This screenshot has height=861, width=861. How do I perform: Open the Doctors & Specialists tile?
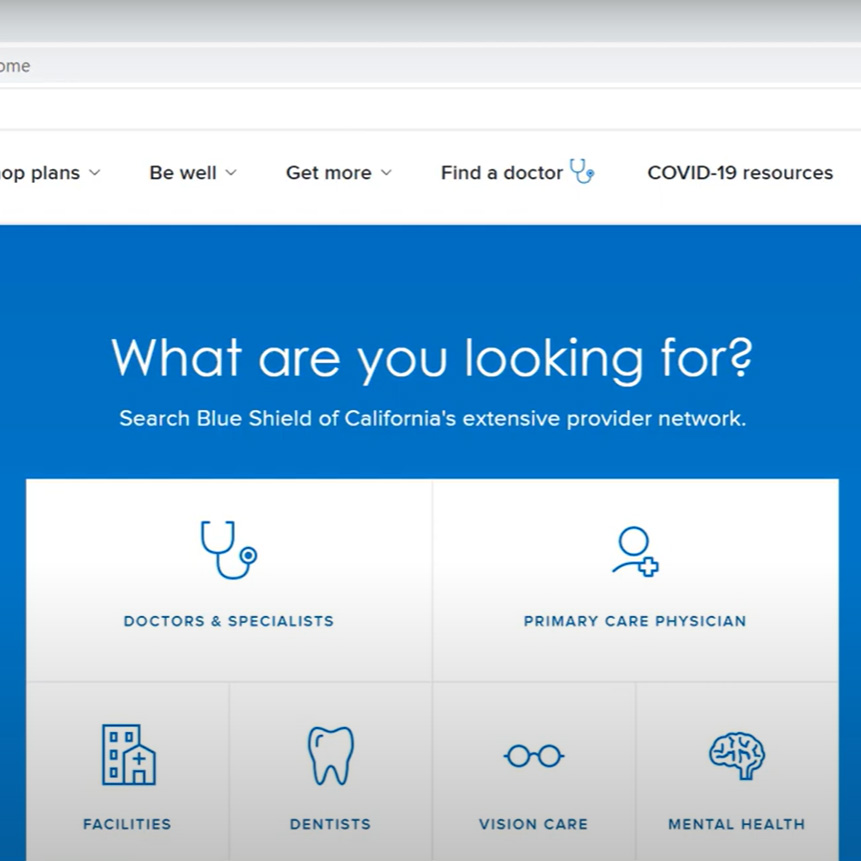click(x=228, y=580)
